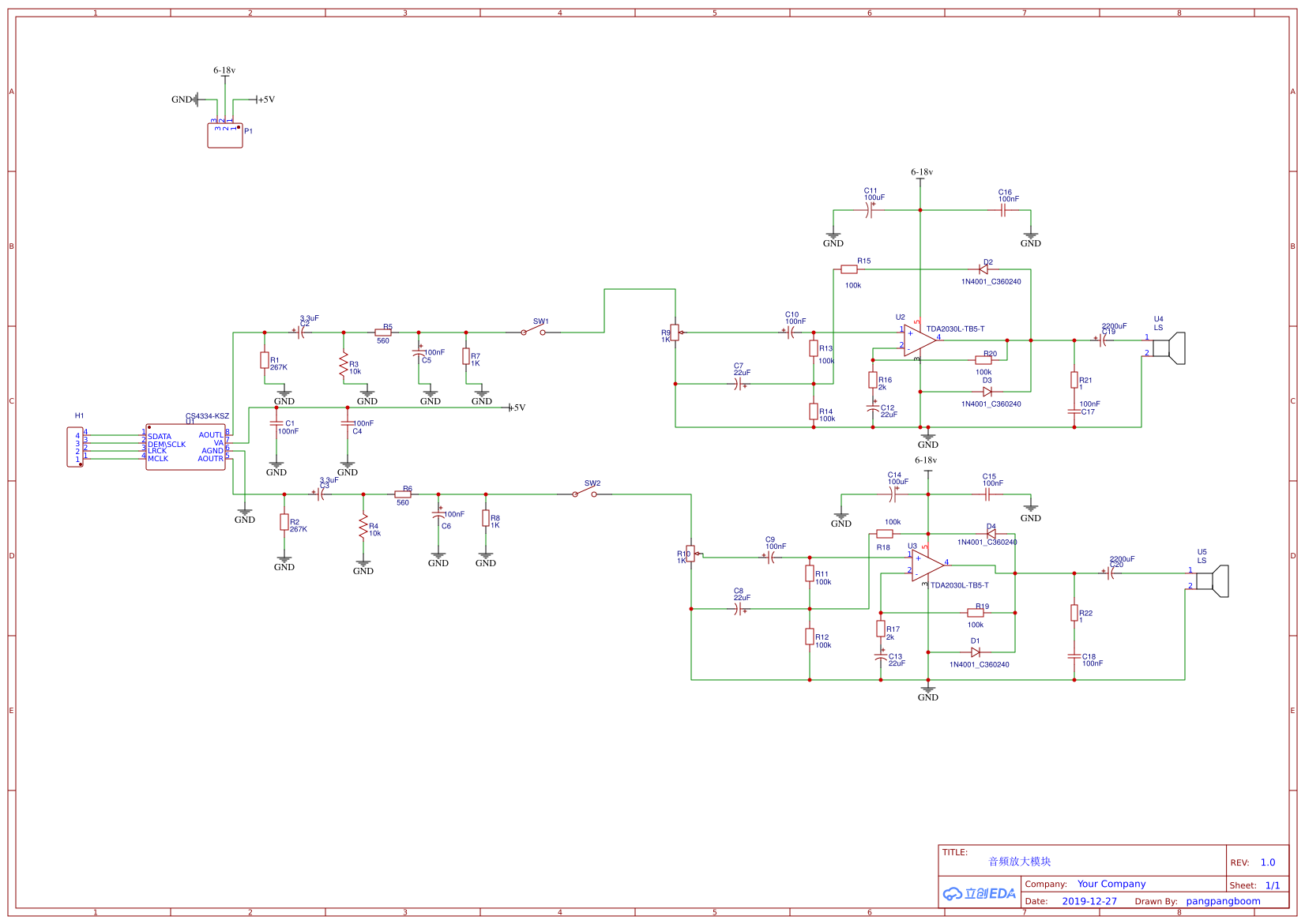Select resistor R22 symbol

1074,613
